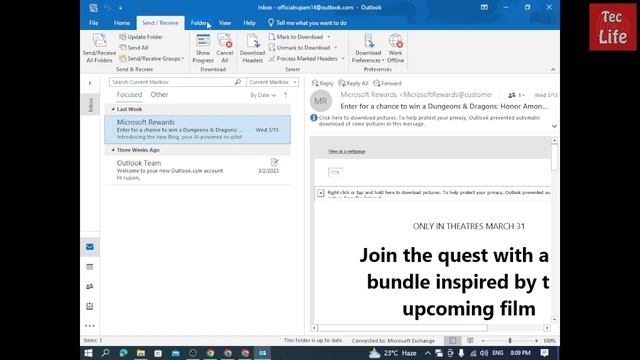
Task: Click the MR sender avatar
Action: [x=320, y=101]
